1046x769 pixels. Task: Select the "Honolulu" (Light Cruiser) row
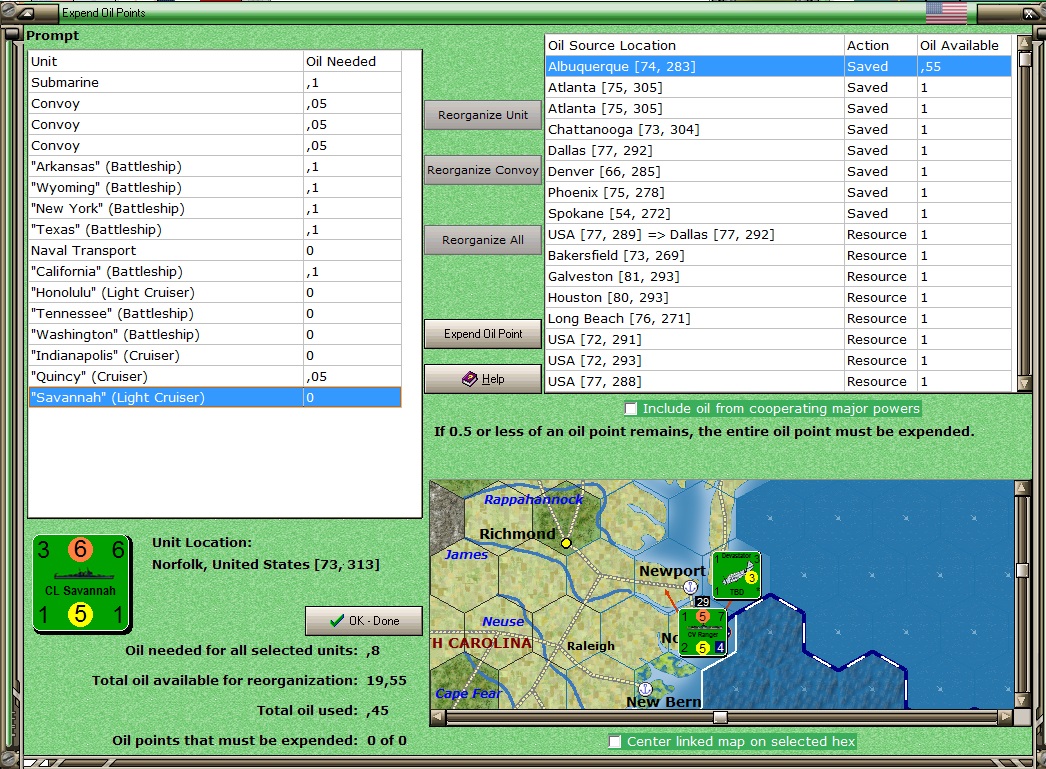click(215, 293)
